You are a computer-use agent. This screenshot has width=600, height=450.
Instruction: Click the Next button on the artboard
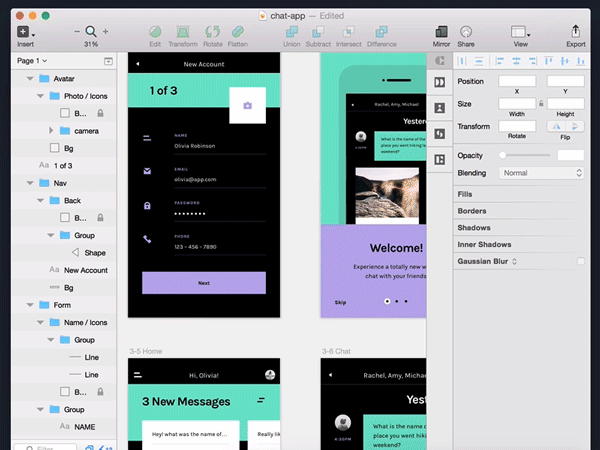point(204,283)
